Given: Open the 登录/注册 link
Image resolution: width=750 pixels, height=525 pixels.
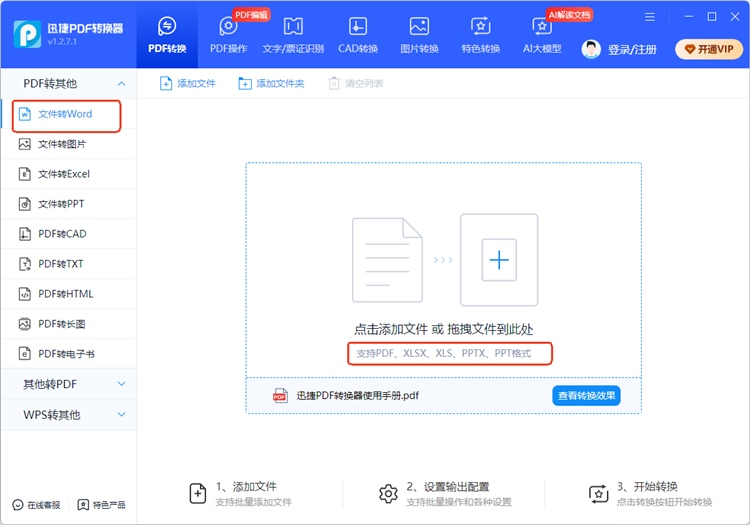Looking at the screenshot, I should click(x=632, y=49).
